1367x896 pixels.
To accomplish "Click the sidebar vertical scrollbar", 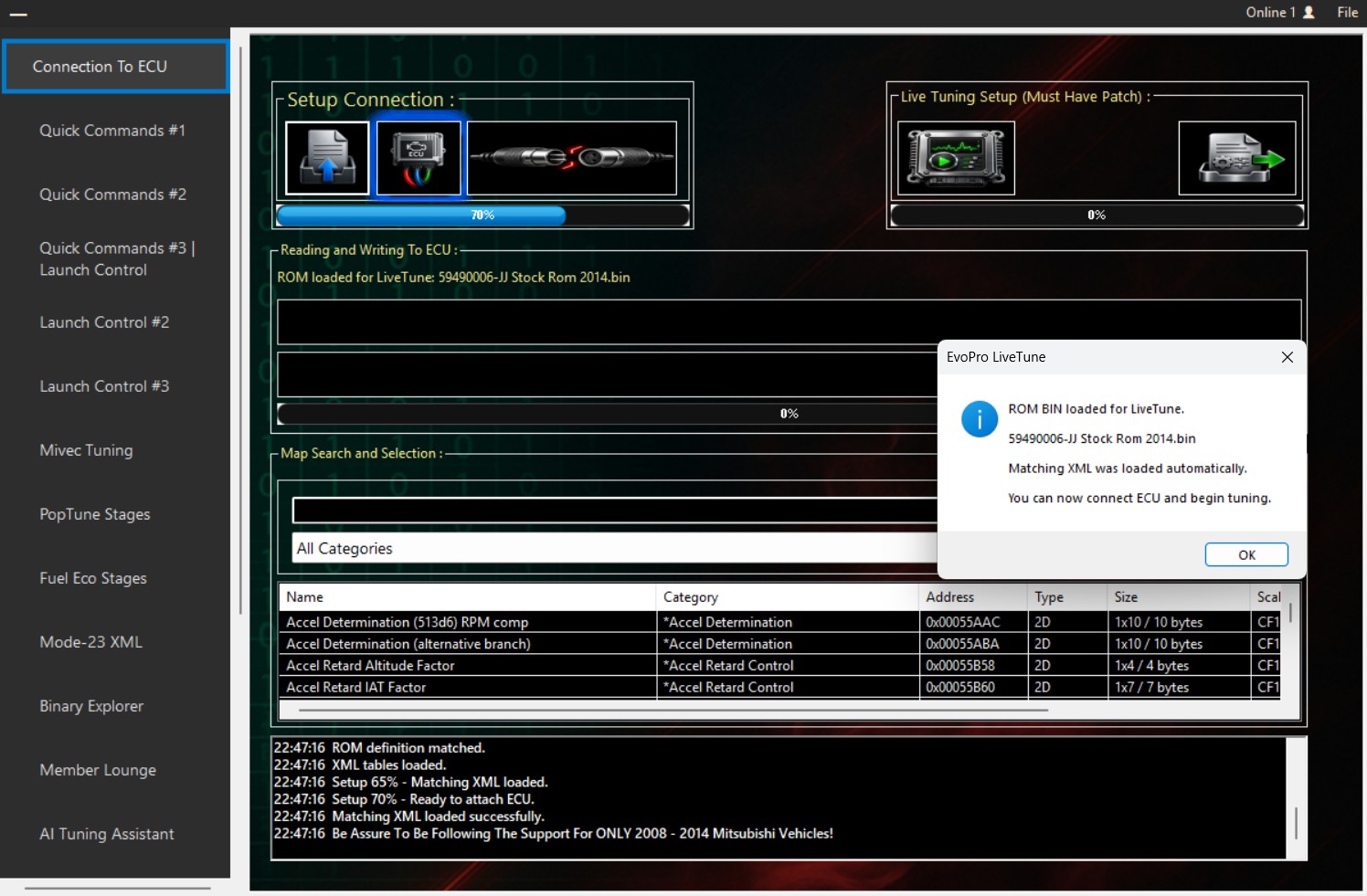I will tap(240, 329).
